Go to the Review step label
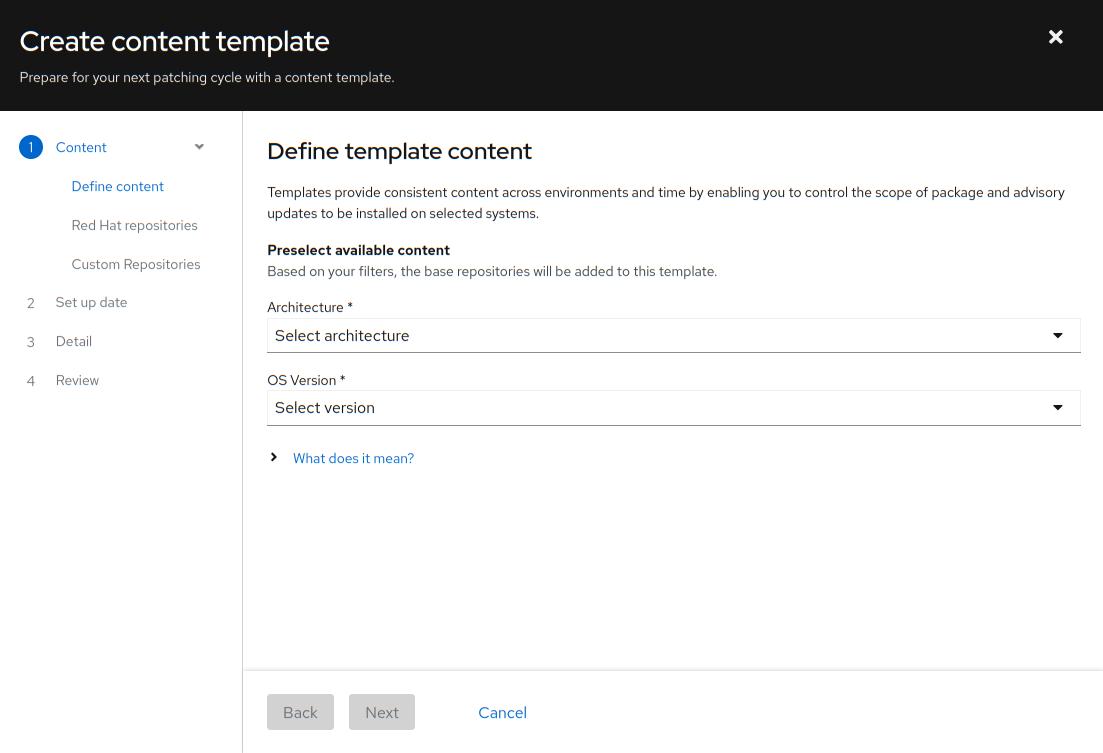Screen dimensions: 1103x753 click(77, 380)
